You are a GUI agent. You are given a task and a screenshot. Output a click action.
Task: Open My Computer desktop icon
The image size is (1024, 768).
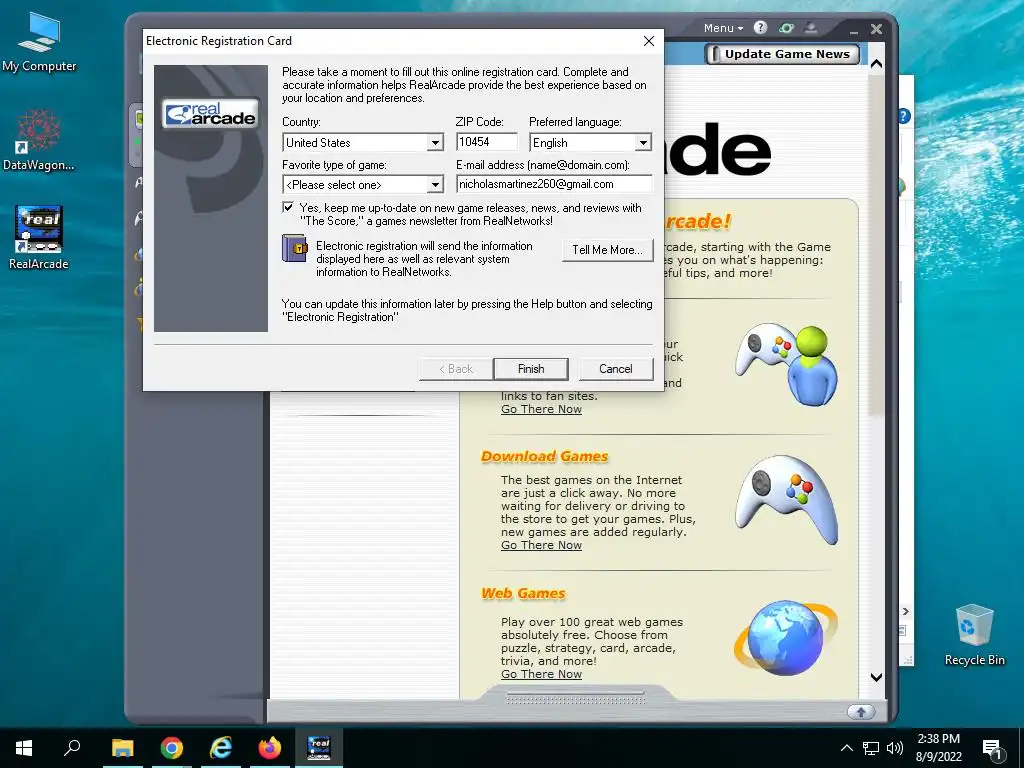[x=39, y=42]
